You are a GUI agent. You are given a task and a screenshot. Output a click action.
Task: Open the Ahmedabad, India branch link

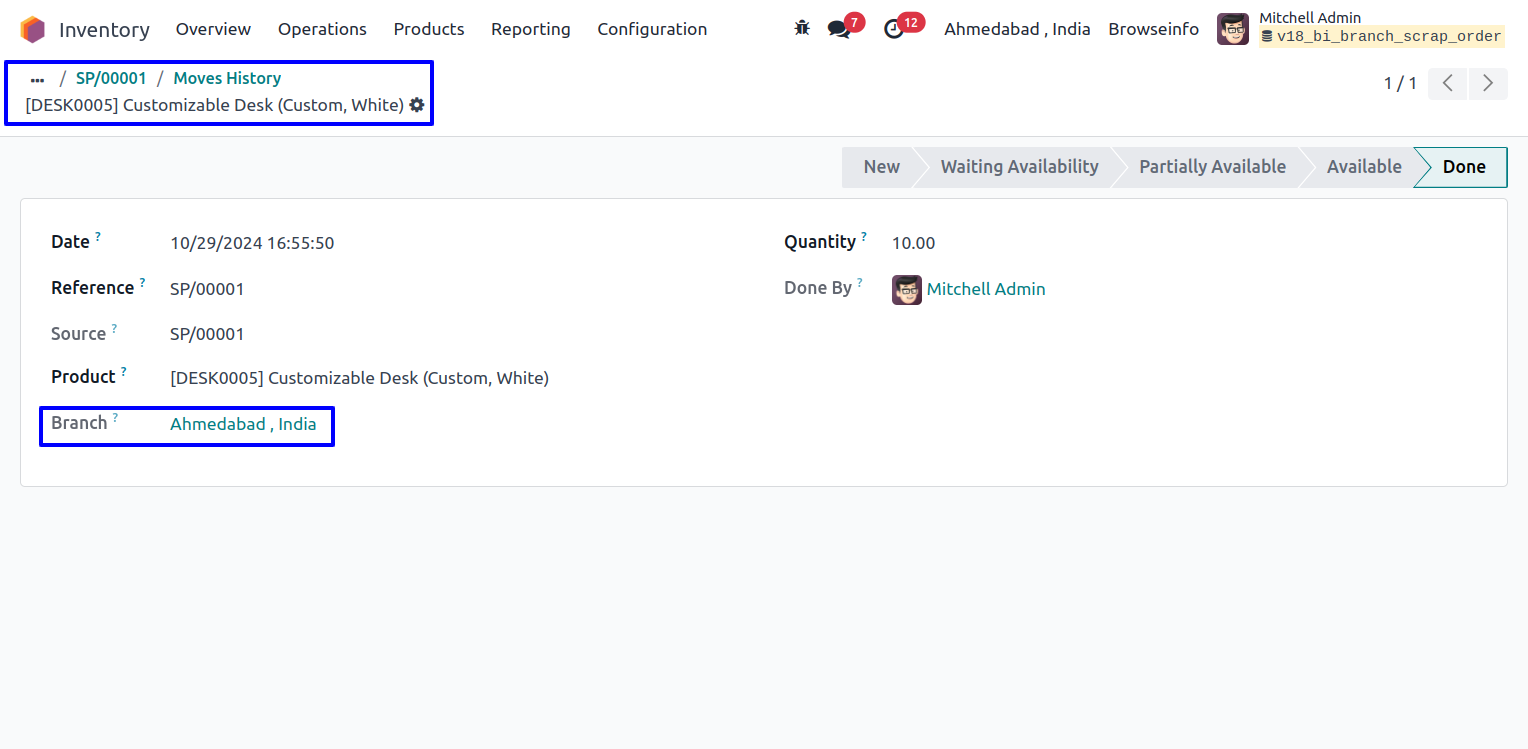point(243,424)
